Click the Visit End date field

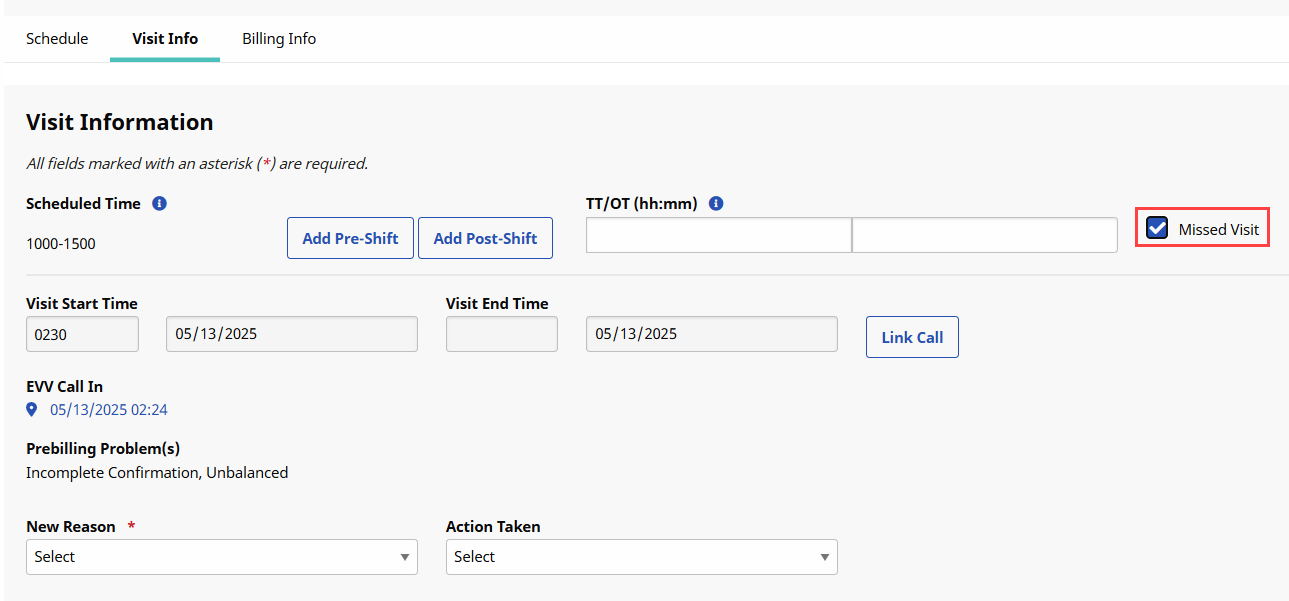(711, 335)
